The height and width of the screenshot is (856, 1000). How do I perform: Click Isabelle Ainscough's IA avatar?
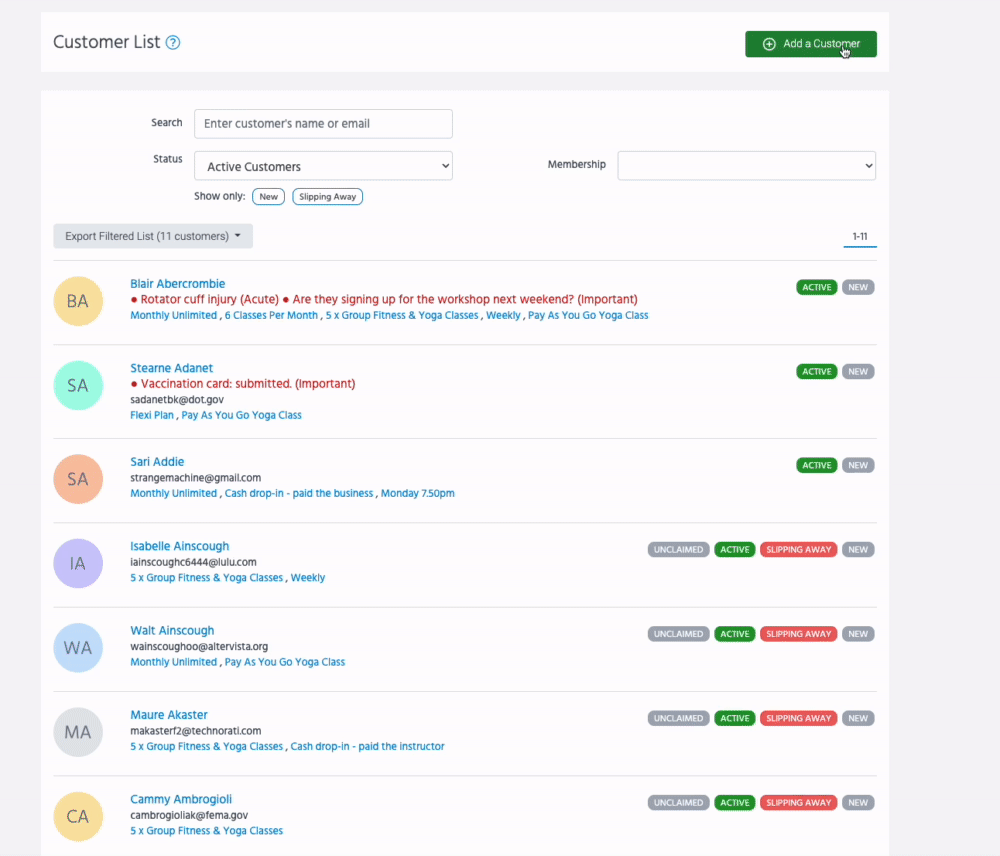point(78,563)
